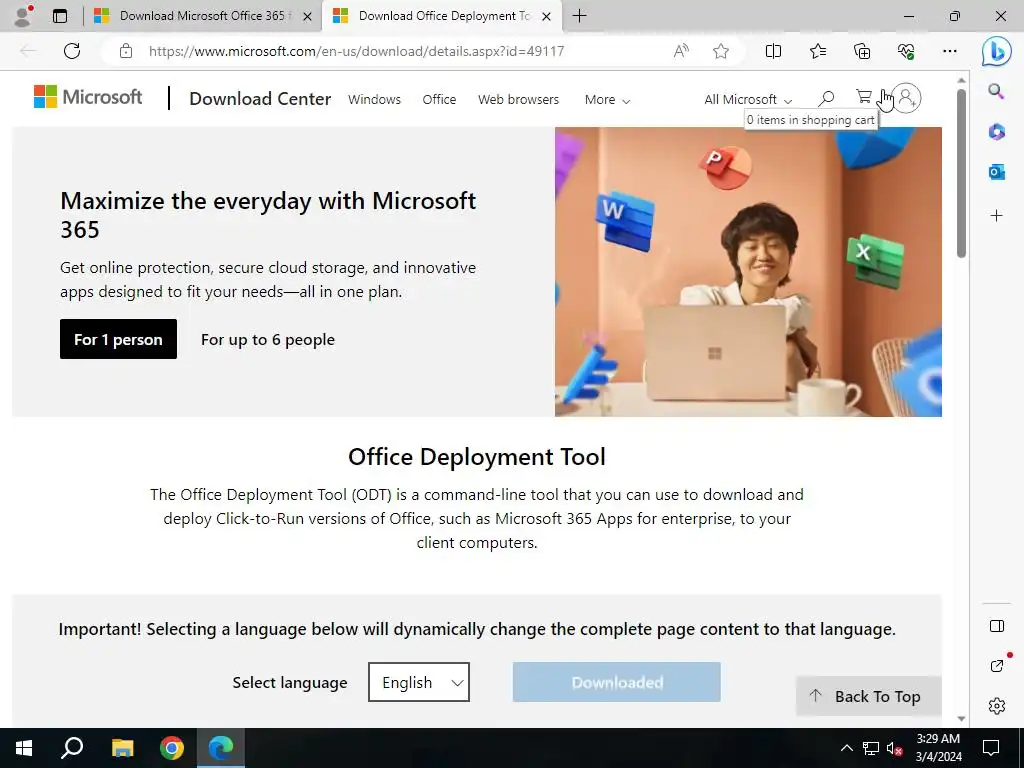Open the shopping cart icon
Image resolution: width=1024 pixels, height=768 pixels.
[x=864, y=98]
